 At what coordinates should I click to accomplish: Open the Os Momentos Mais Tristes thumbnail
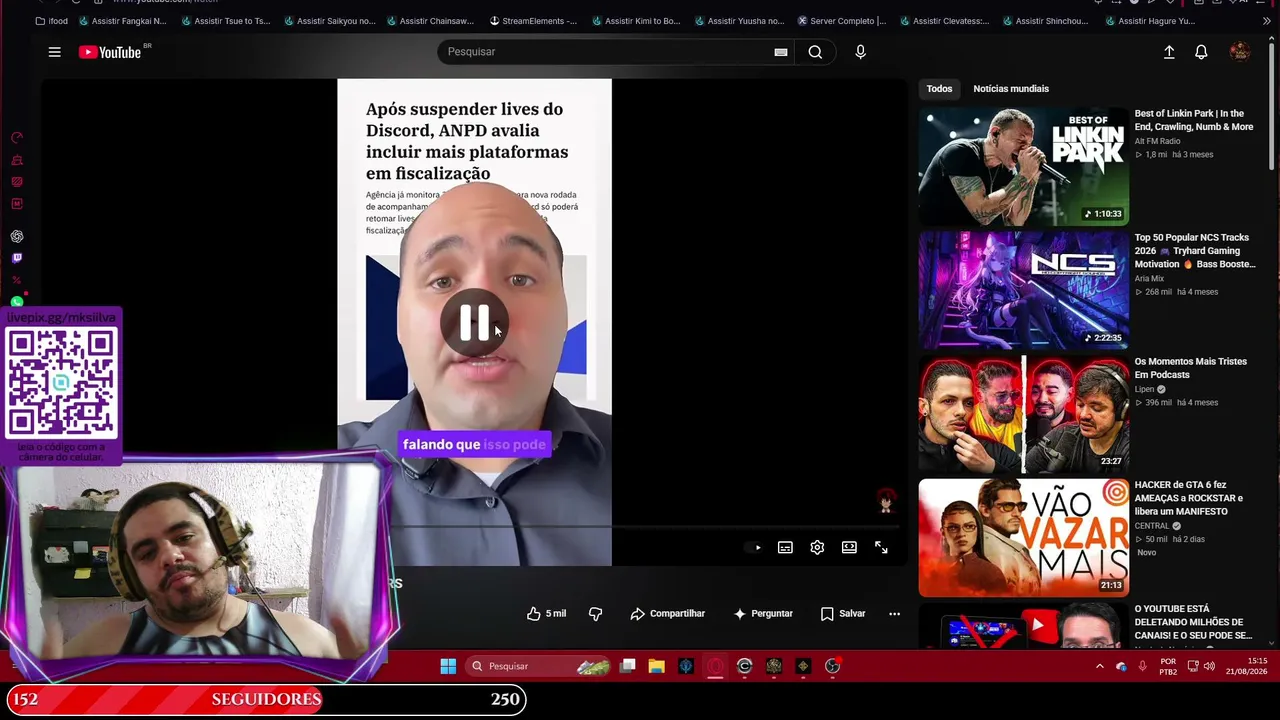click(1023, 413)
